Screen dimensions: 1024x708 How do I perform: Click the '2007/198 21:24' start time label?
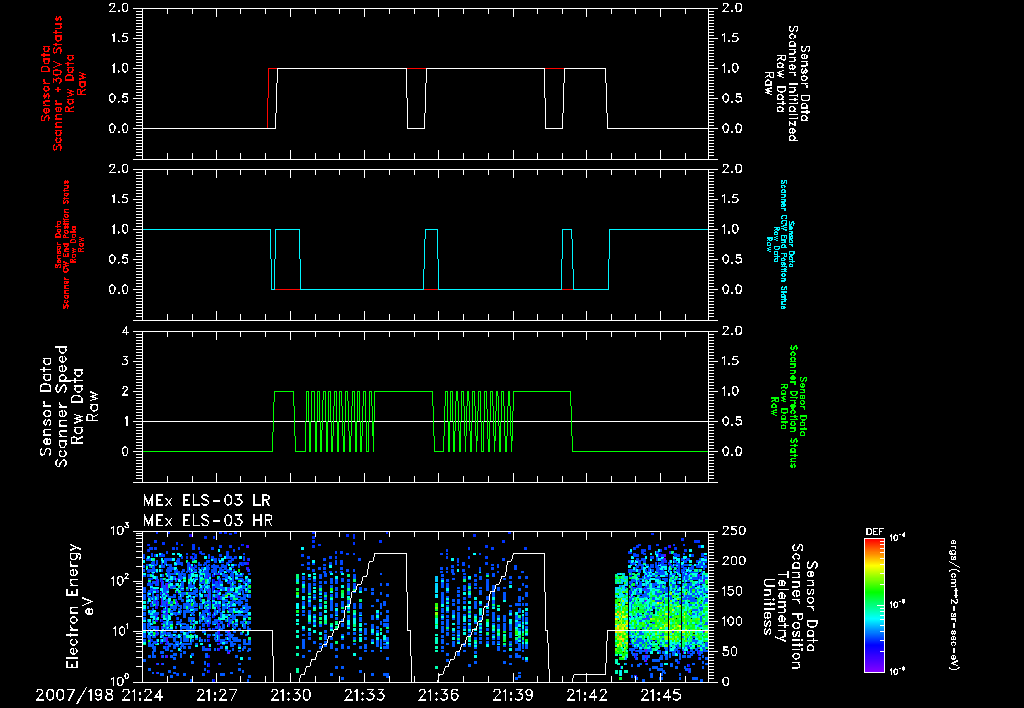99,695
